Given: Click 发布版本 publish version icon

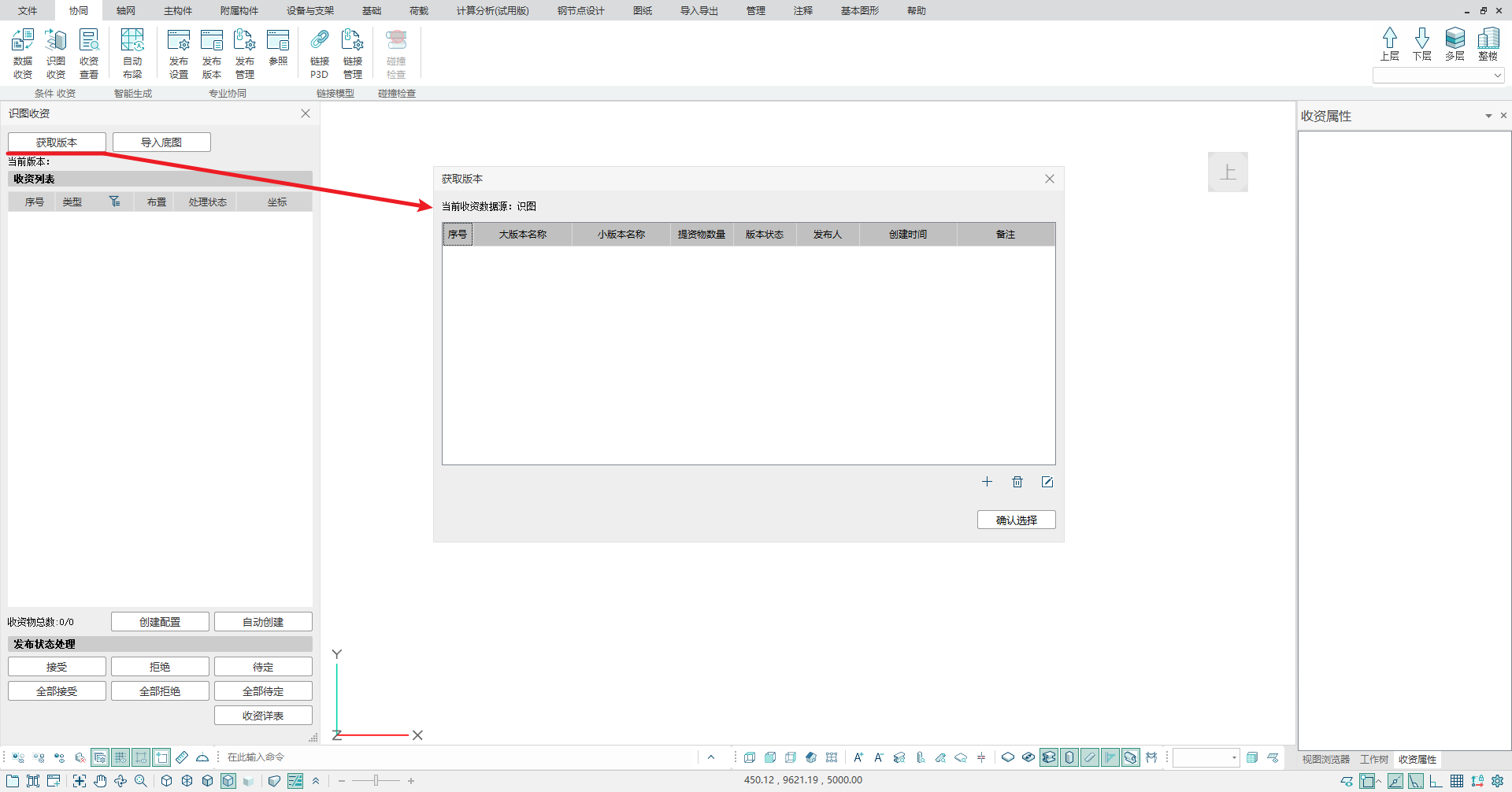Looking at the screenshot, I should click(212, 54).
